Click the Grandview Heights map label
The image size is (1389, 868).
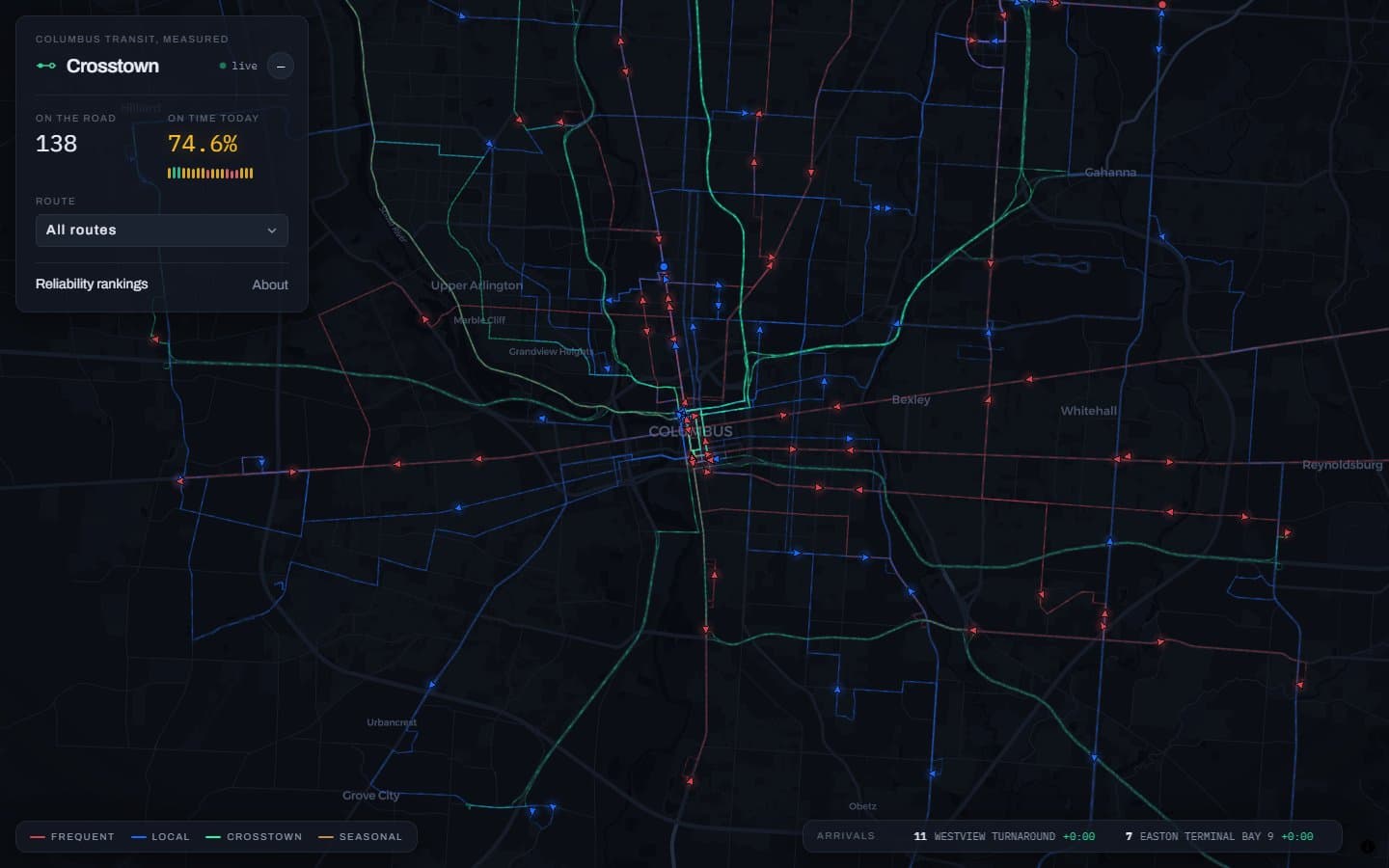point(552,352)
